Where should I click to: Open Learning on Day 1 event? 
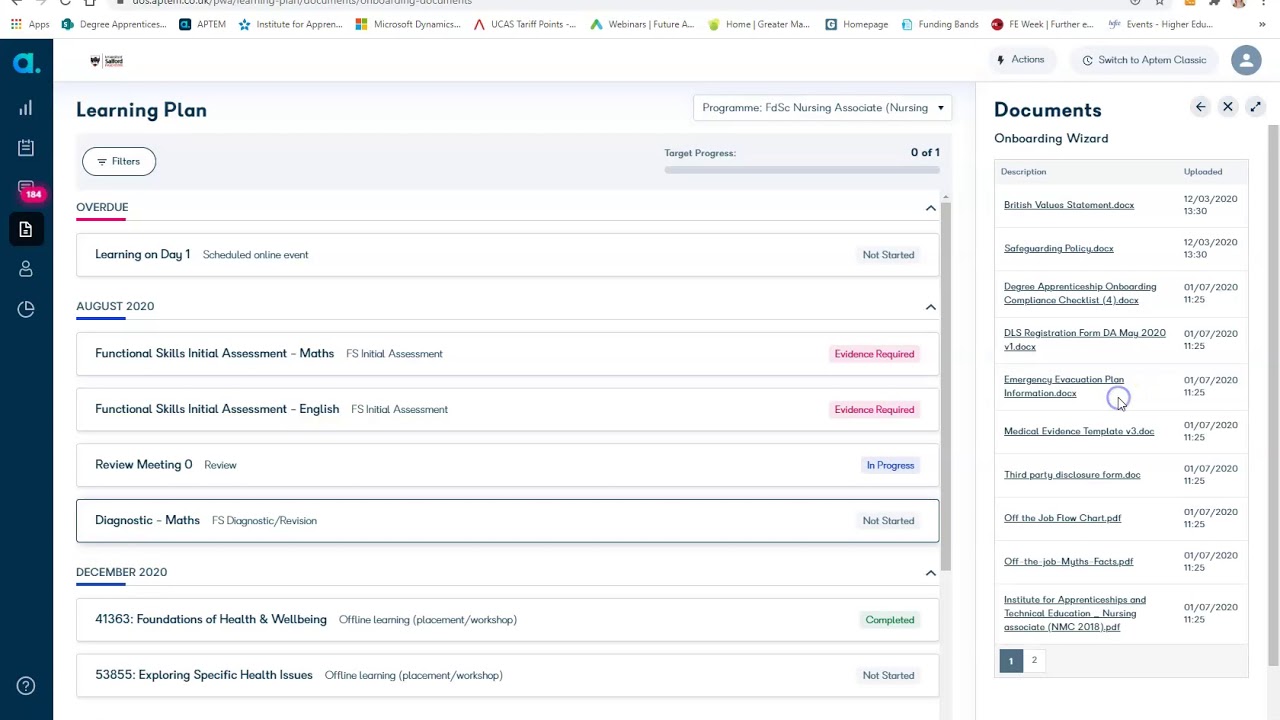coord(507,255)
